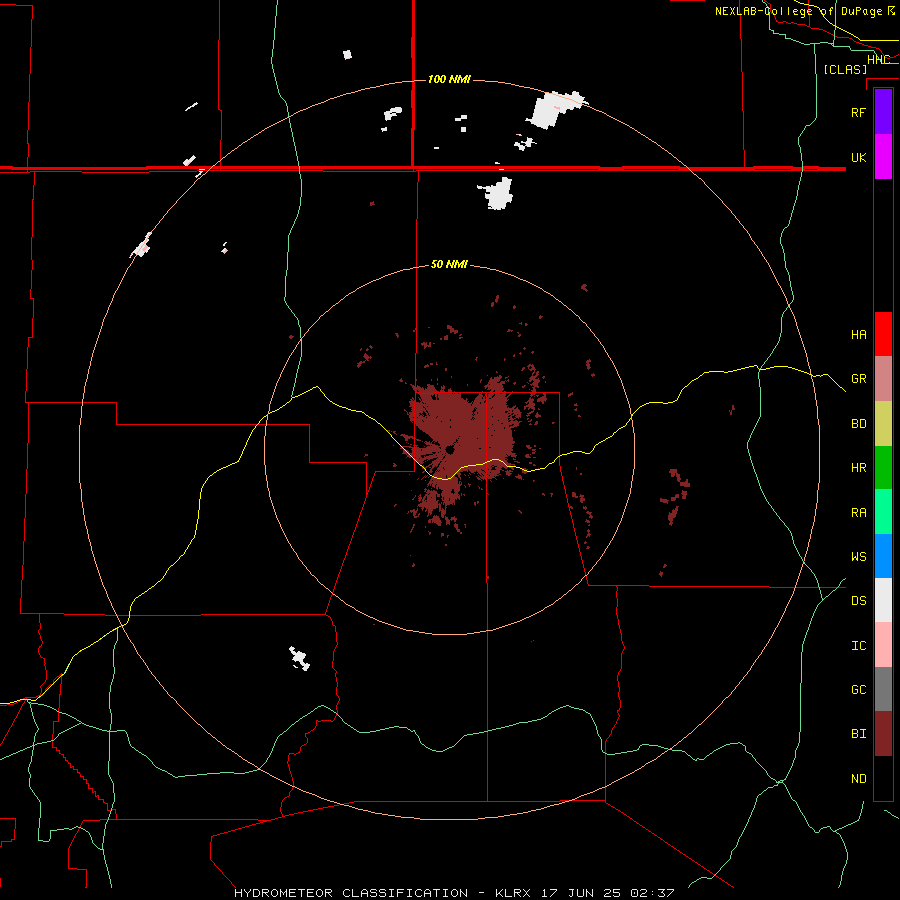Image resolution: width=900 pixels, height=900 pixels.
Task: Select the blue WS legend swatch
Action: click(883, 556)
